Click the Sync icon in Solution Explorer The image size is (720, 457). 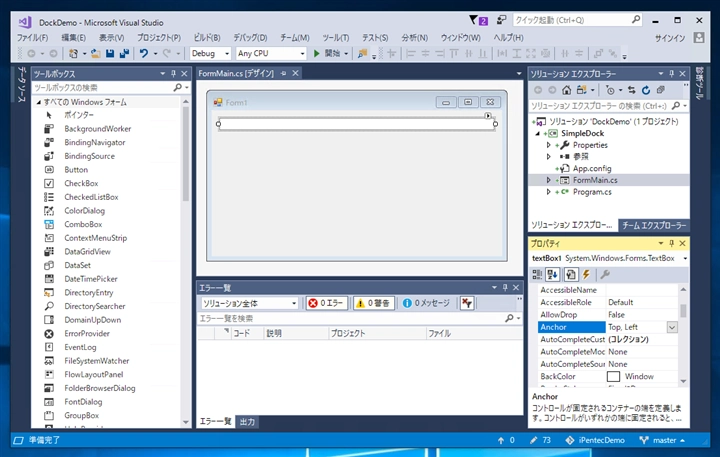(x=632, y=90)
